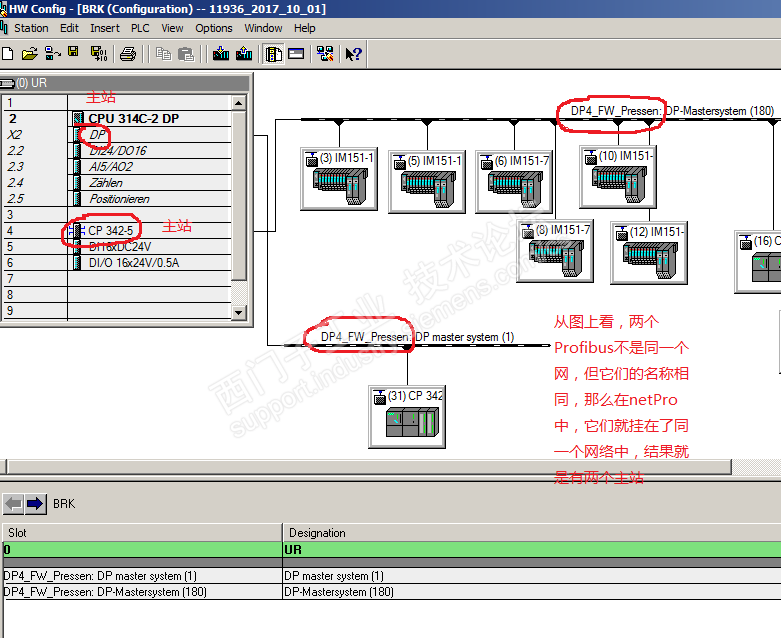The image size is (781, 638).
Task: Select the AI5/AO2 submodule row
Action: [118, 166]
